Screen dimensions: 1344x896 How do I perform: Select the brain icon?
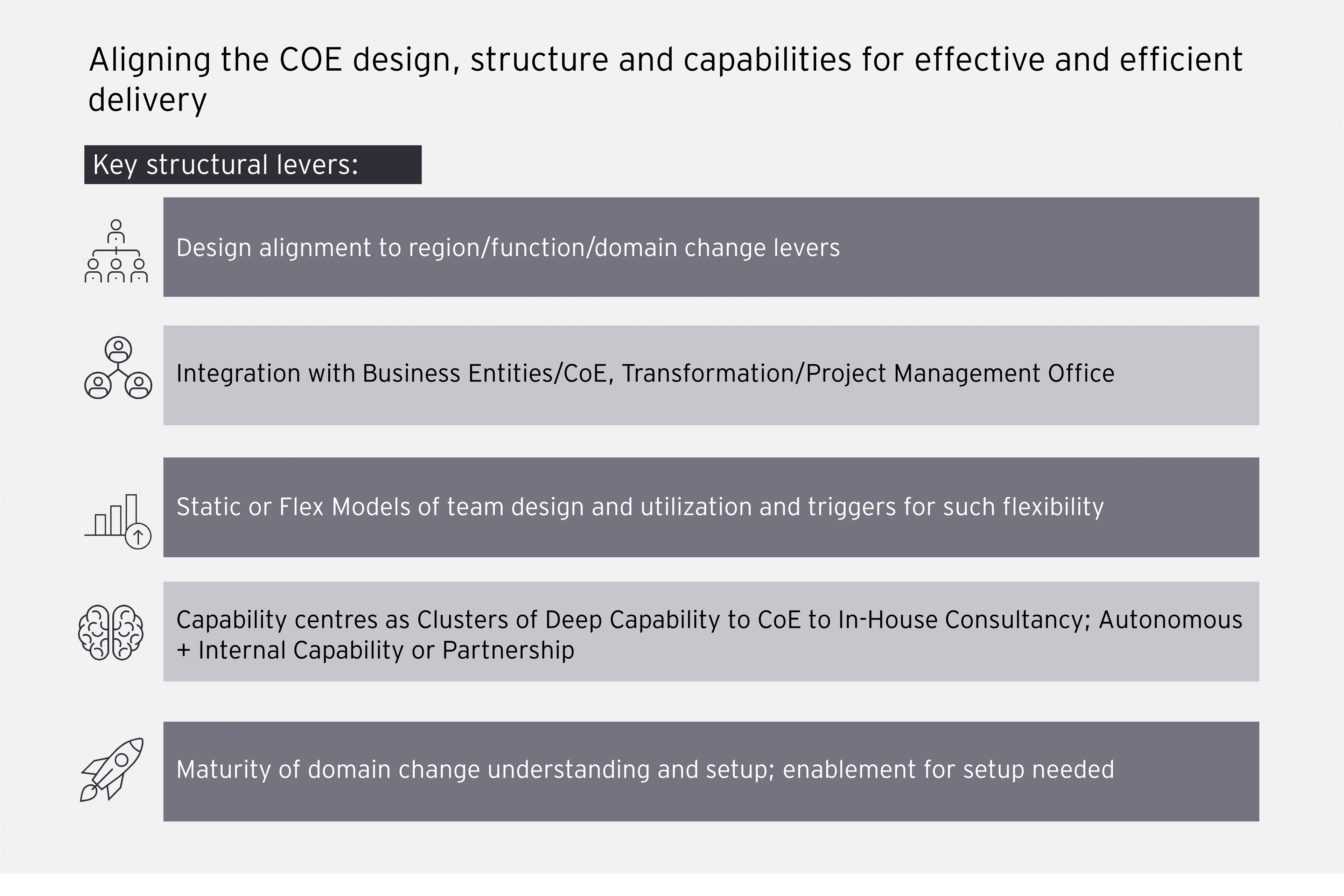click(111, 632)
